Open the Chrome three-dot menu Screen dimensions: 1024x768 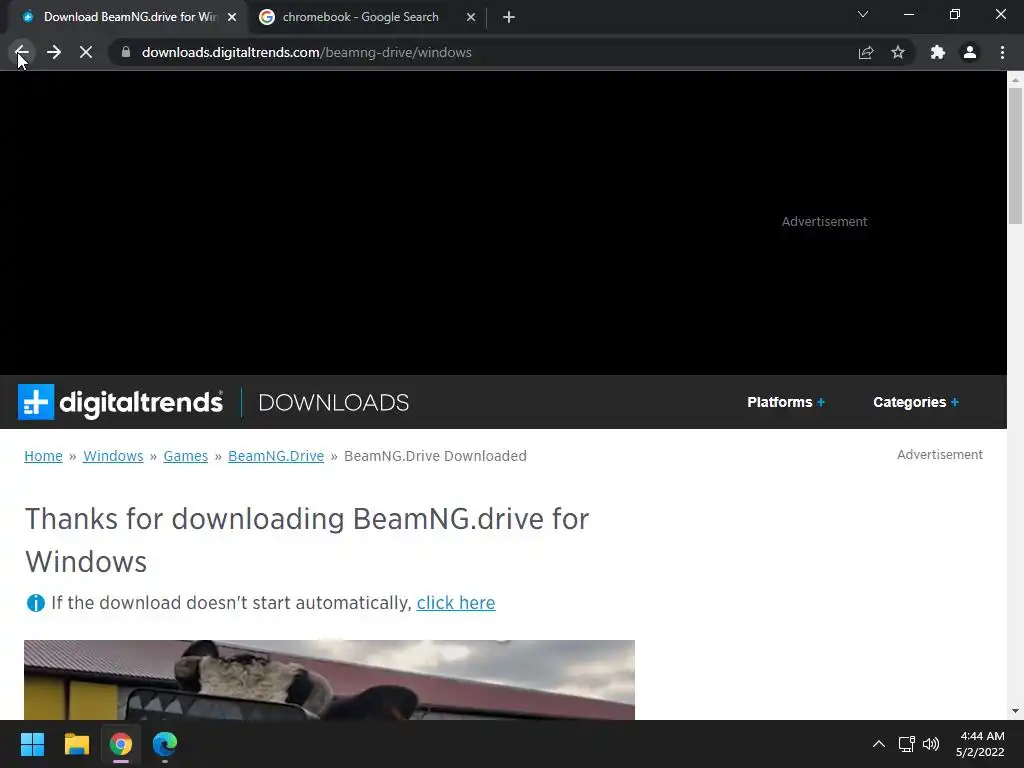coord(1002,52)
